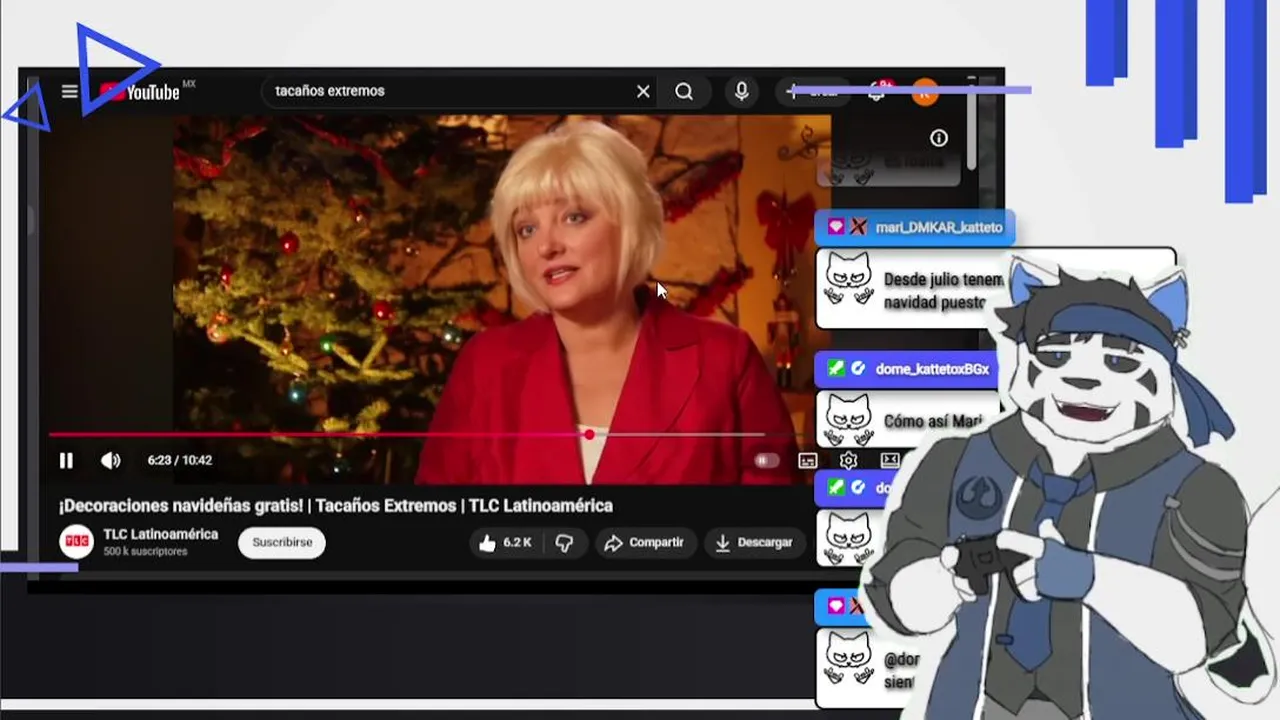The width and height of the screenshot is (1280, 720).
Task: Click the '500 k suscriptores' text
Action: pos(145,552)
